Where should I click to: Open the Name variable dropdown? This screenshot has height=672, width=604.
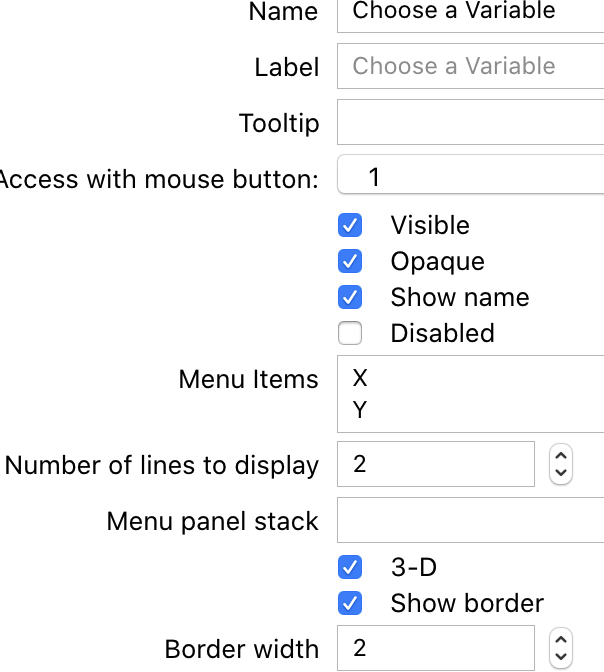pyautogui.click(x=470, y=12)
